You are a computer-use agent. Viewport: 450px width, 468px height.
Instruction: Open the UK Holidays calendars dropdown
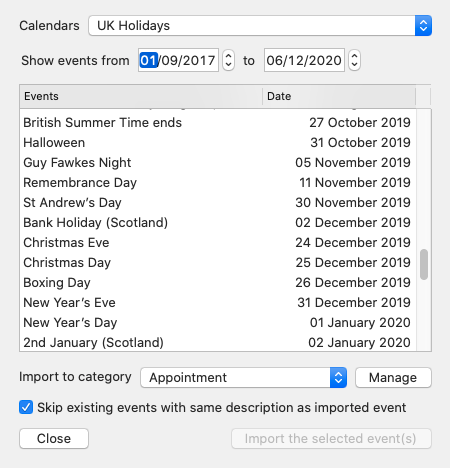[260, 25]
